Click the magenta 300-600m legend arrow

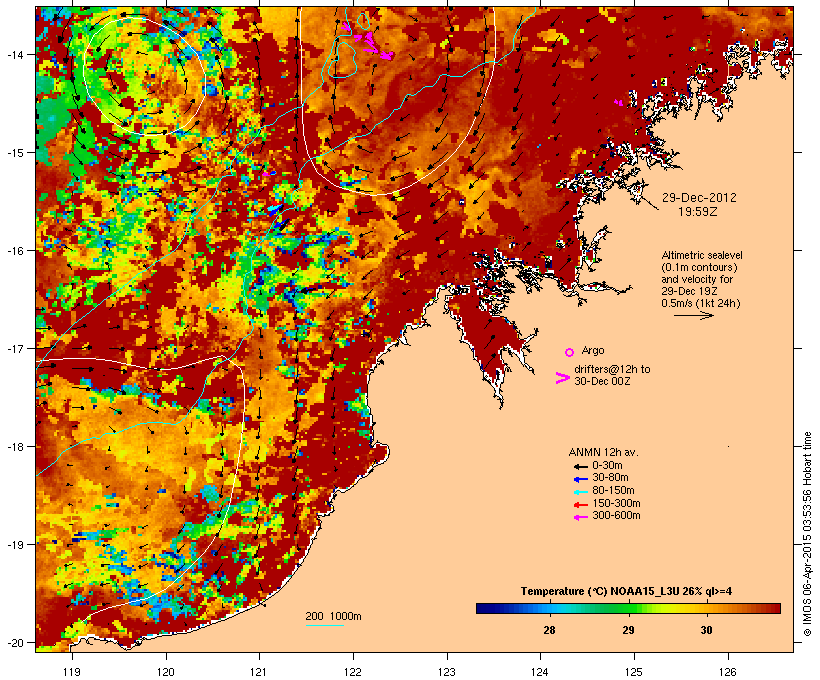[581, 517]
